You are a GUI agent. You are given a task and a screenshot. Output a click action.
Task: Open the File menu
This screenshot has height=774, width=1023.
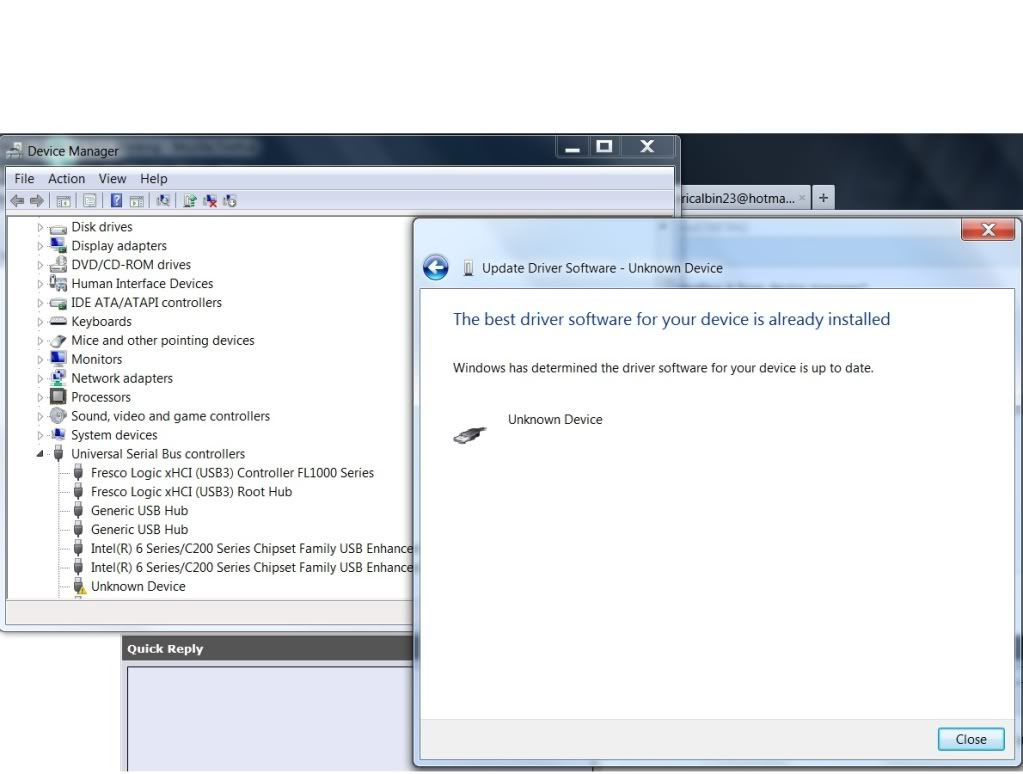[x=24, y=179]
